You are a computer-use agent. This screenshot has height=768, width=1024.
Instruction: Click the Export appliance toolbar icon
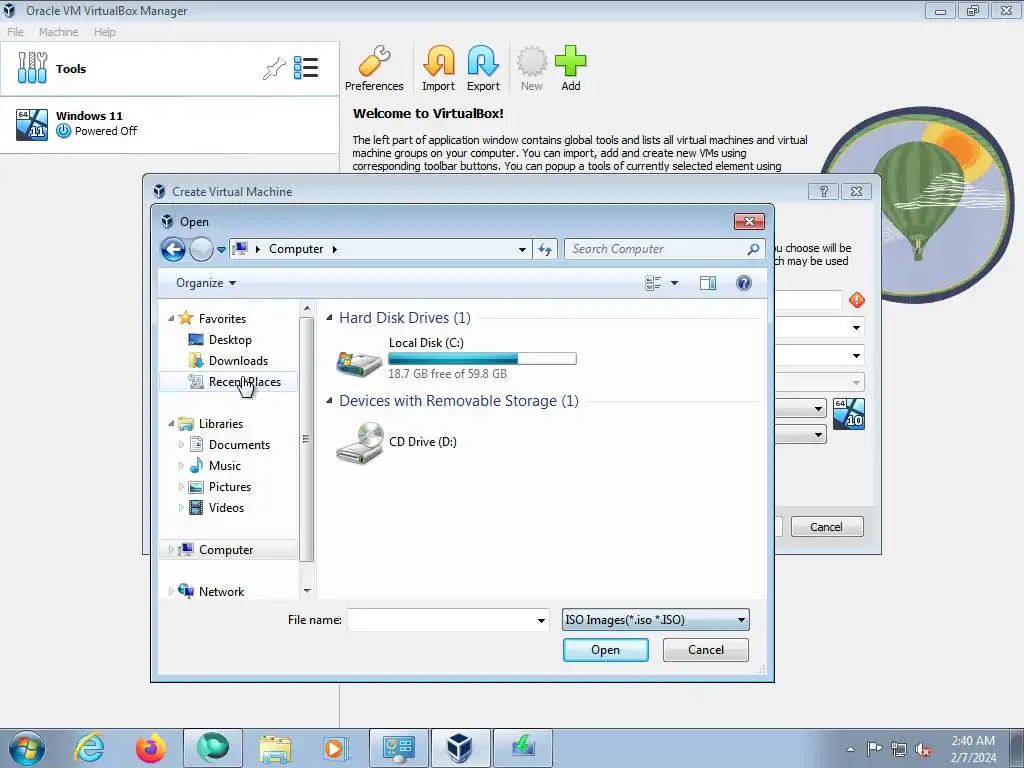(x=483, y=69)
